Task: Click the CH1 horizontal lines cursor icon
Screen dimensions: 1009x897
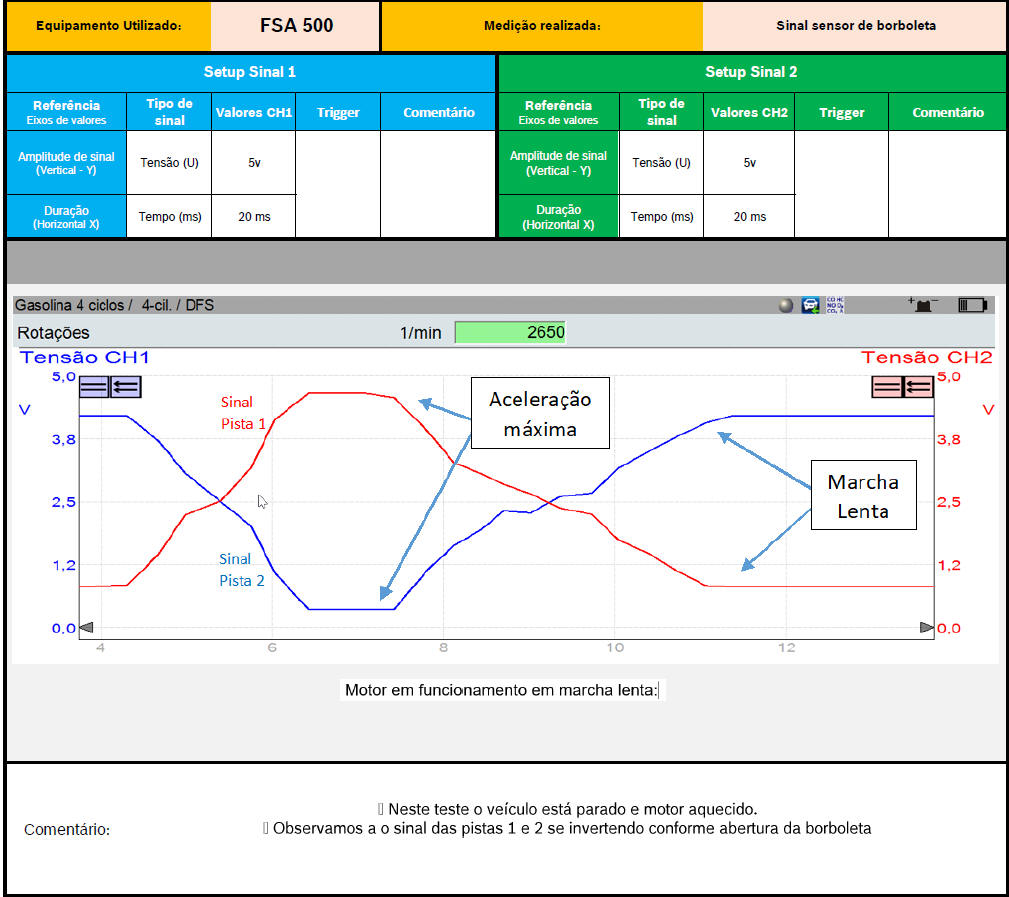Action: [x=94, y=387]
